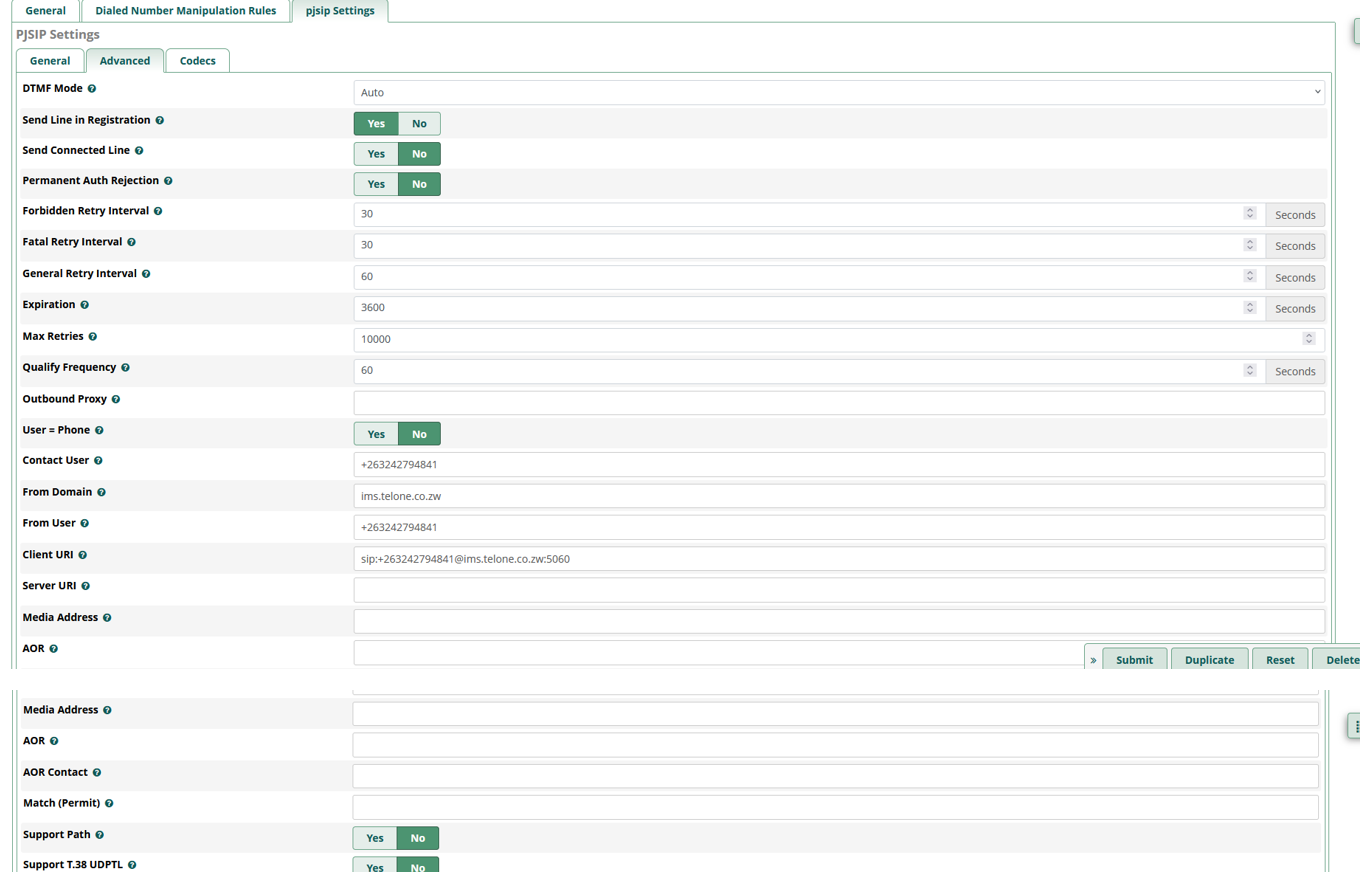Set Send Connected Line to Yes
The width and height of the screenshot is (1362, 872).
click(376, 154)
